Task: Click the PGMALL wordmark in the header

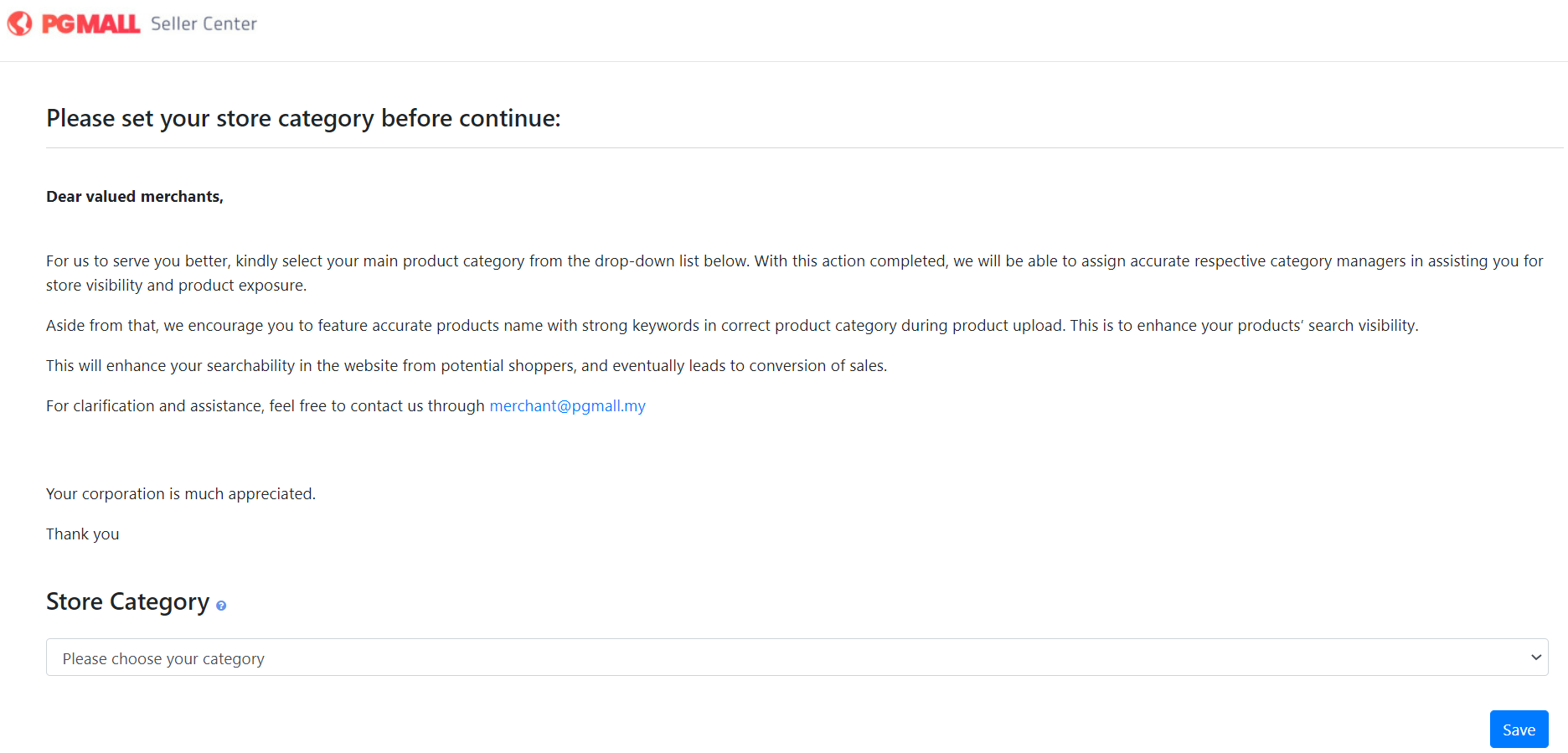Action: click(x=90, y=23)
